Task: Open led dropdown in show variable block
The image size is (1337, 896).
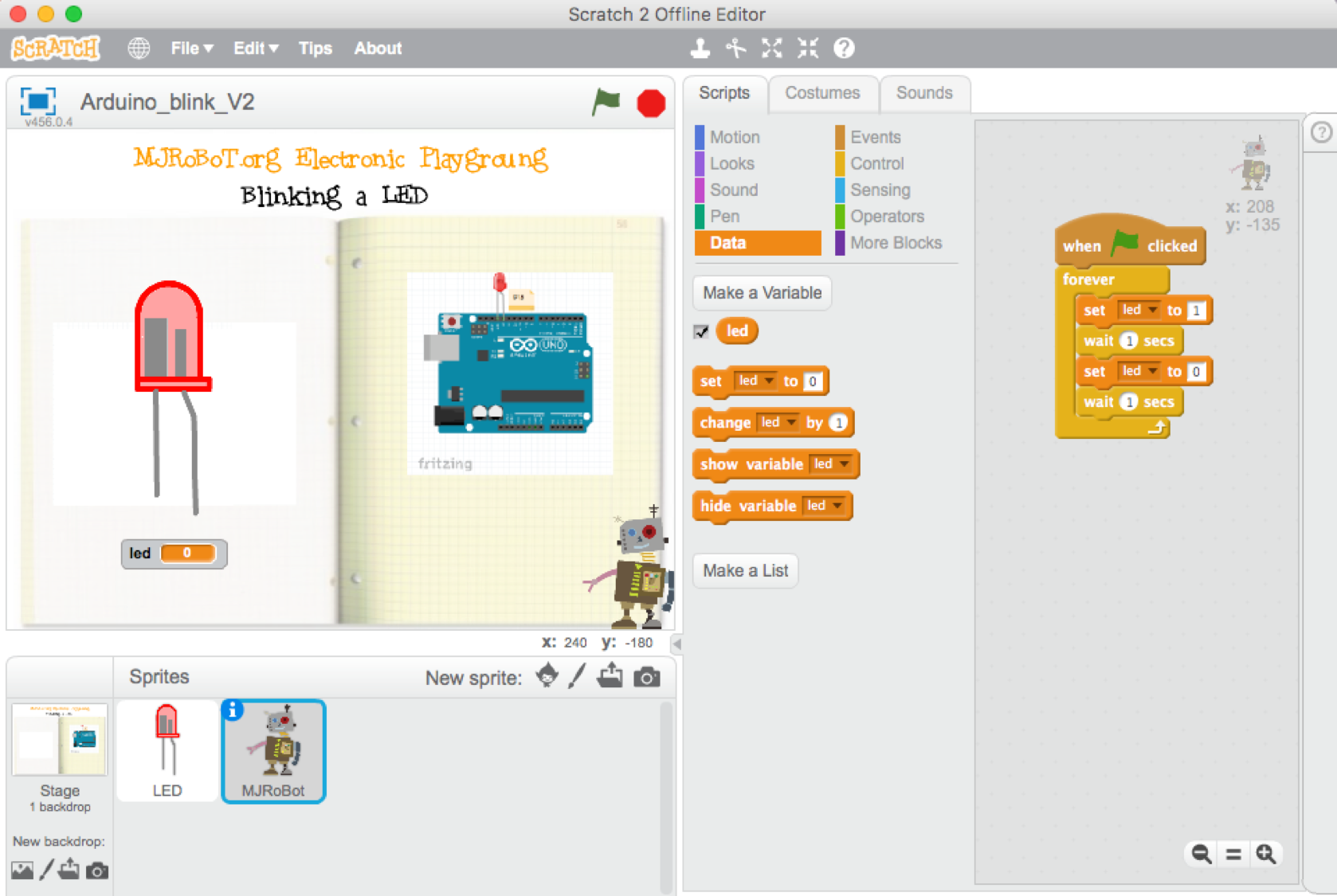Action: coord(831,464)
